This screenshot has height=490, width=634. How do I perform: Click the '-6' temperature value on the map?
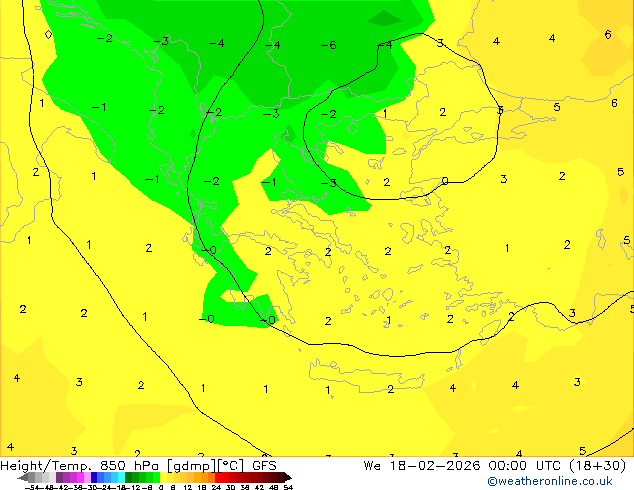(329, 45)
